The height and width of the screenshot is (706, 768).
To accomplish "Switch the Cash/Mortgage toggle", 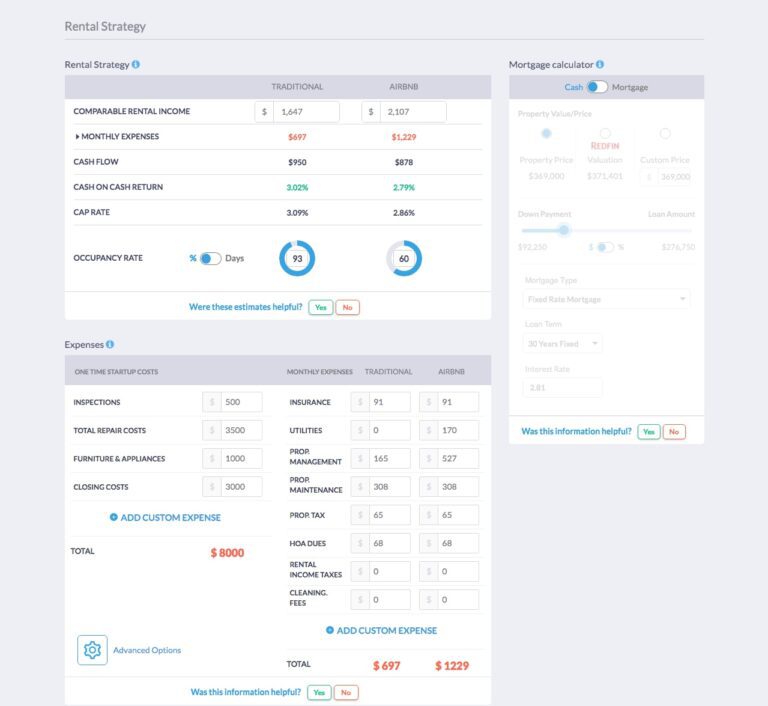I will pyautogui.click(x=597, y=87).
